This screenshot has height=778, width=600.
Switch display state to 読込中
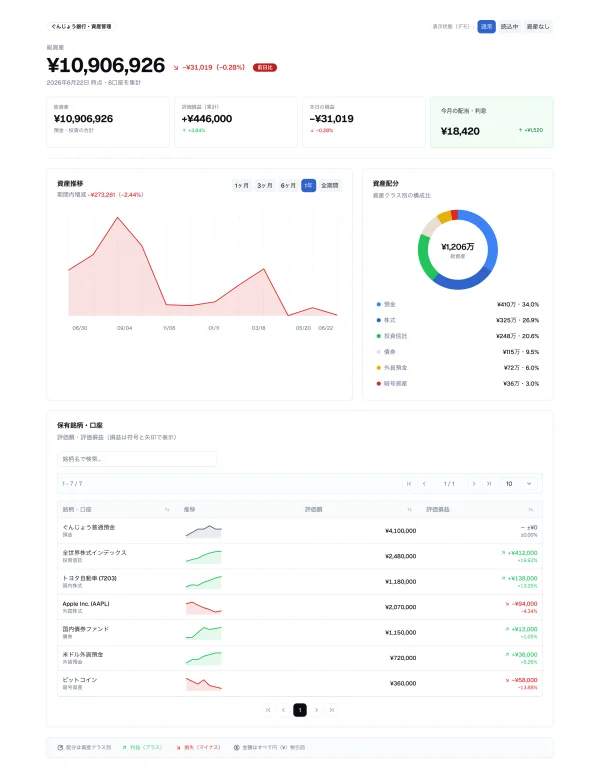click(509, 27)
